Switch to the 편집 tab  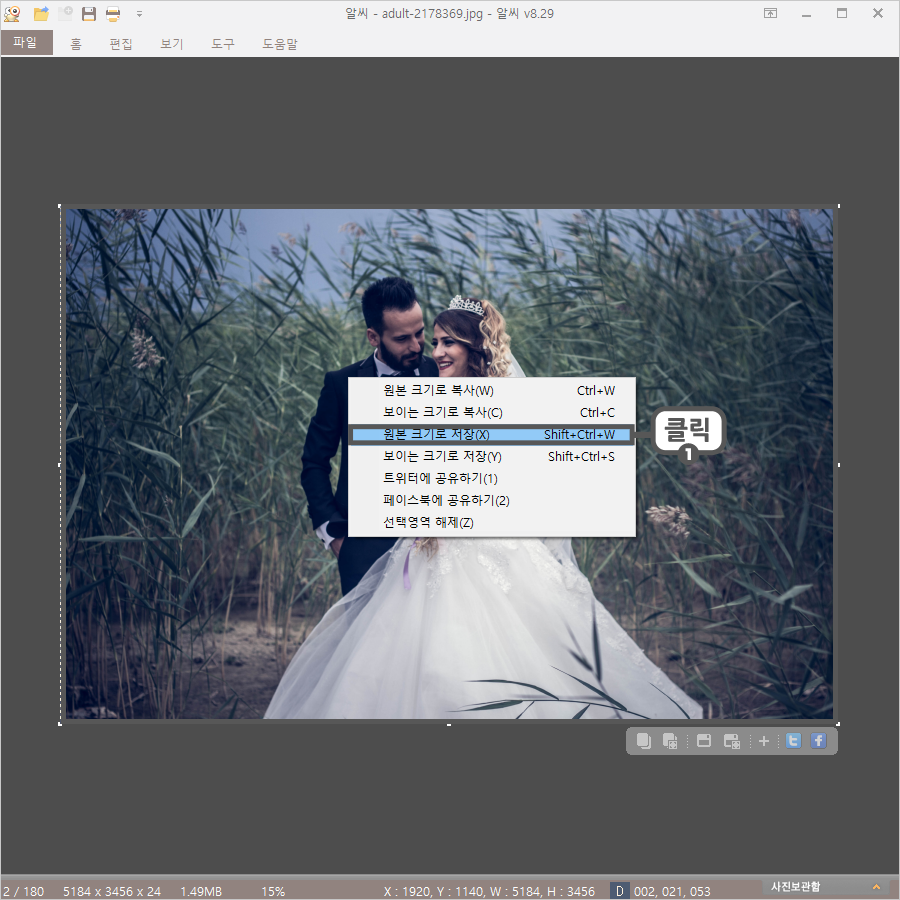coord(121,44)
